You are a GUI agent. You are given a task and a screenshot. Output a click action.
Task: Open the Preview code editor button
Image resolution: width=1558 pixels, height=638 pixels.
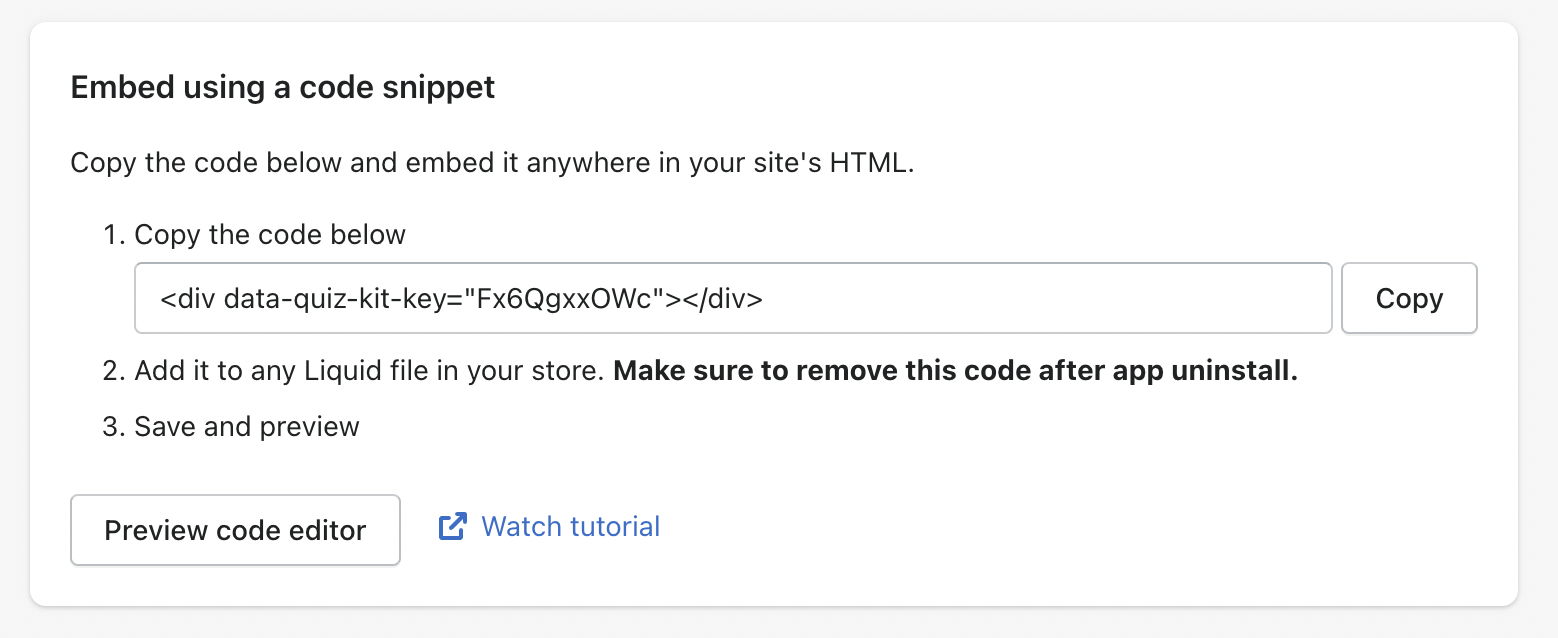pyautogui.click(x=235, y=530)
